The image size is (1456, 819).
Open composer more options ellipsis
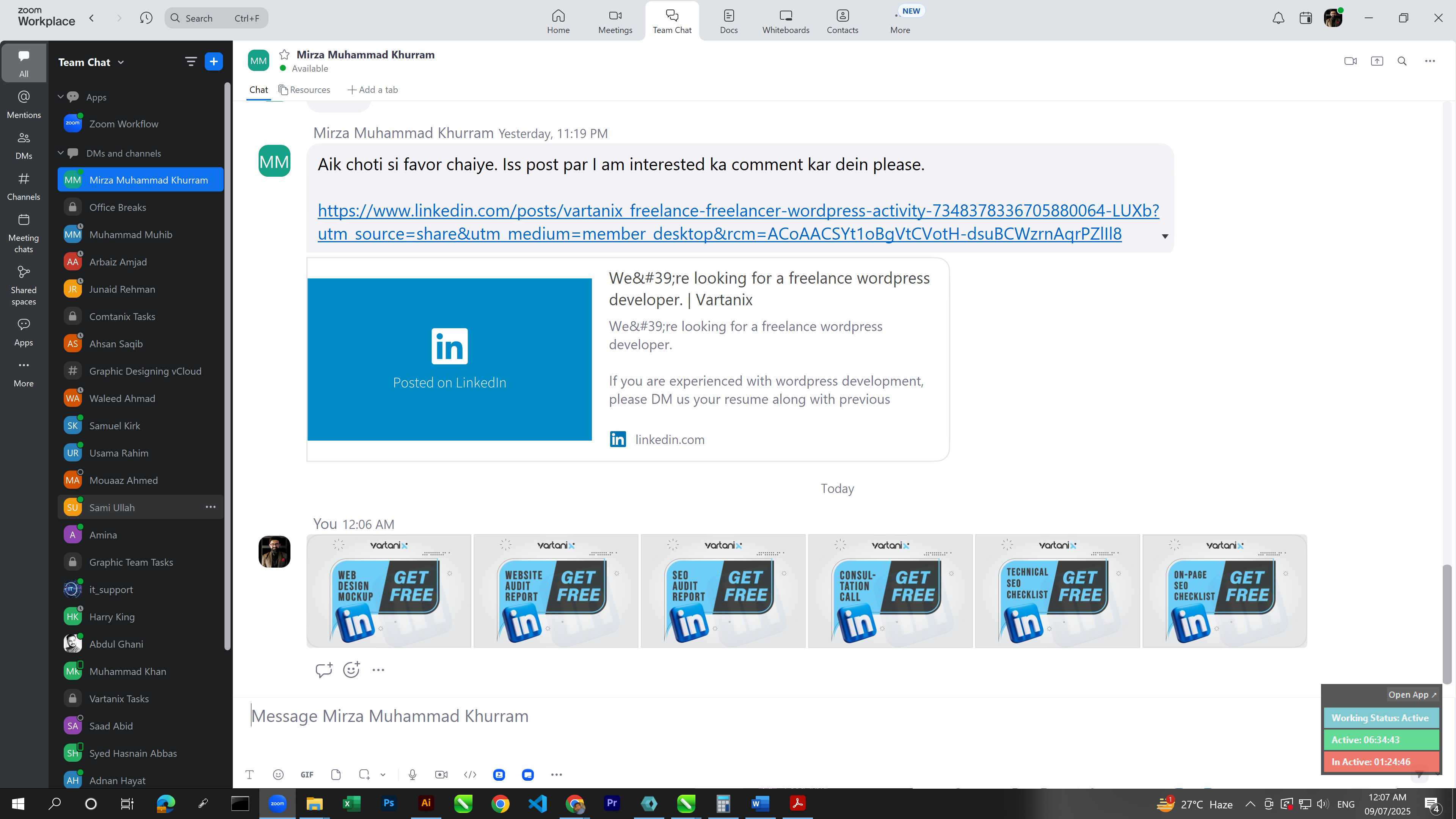click(x=556, y=774)
